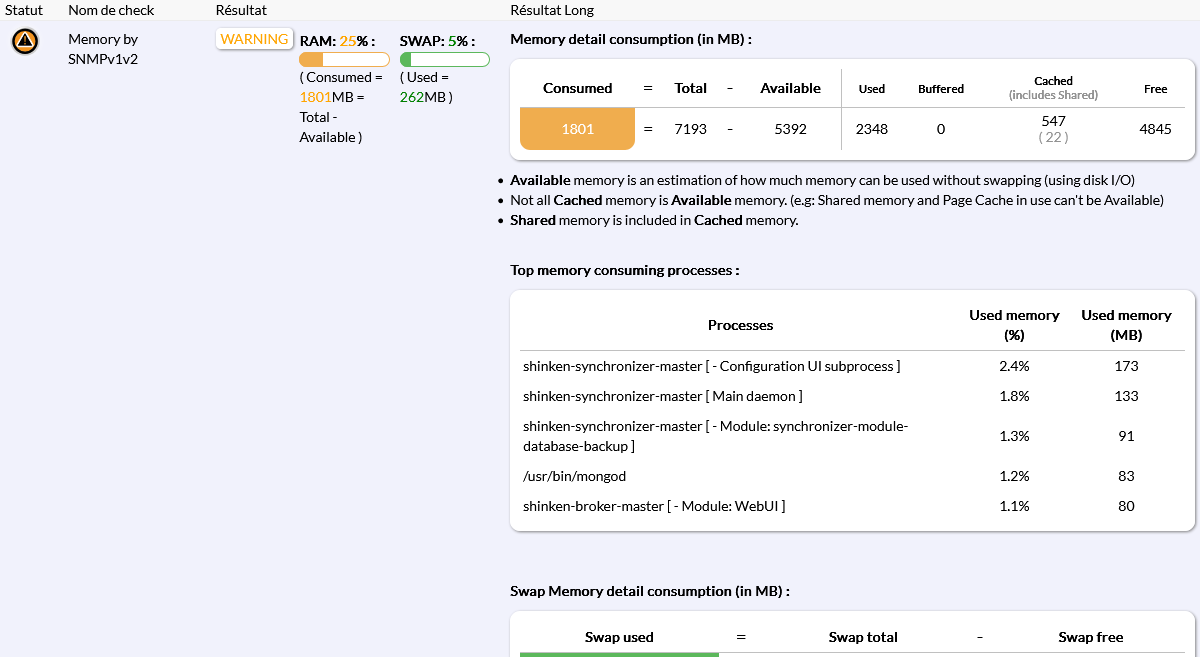The width and height of the screenshot is (1200, 657).
Task: Click the SWAP 5% usage bar
Action: tap(444, 60)
